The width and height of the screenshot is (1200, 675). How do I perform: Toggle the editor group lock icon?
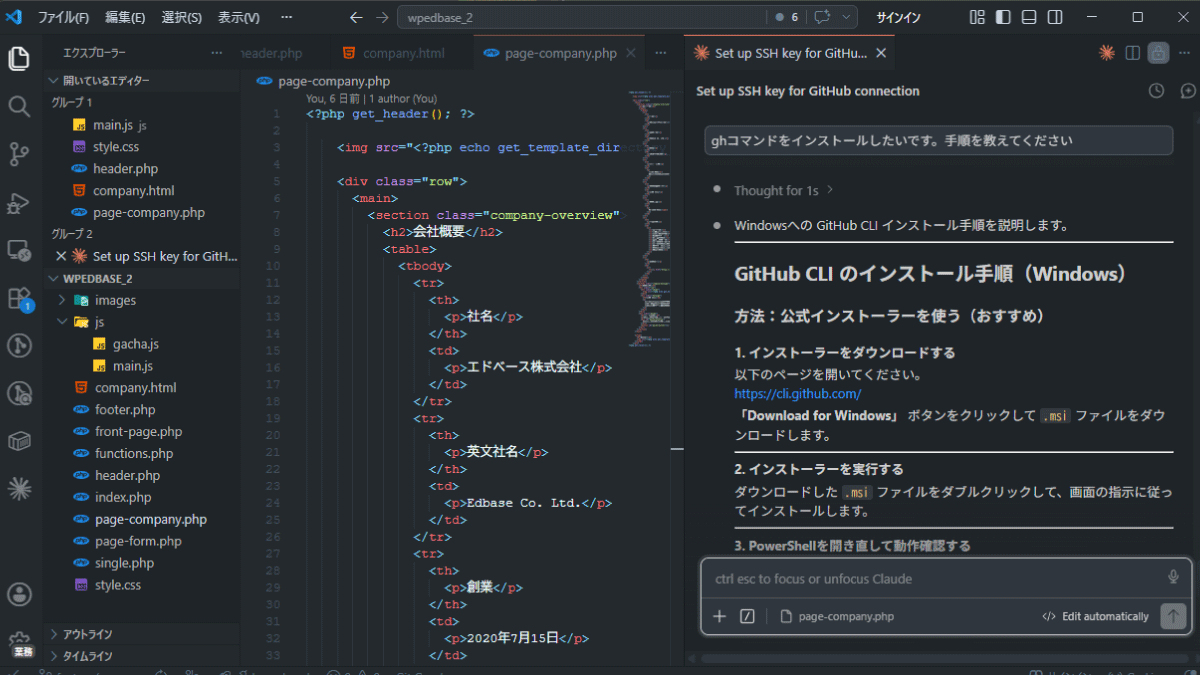pos(1158,53)
